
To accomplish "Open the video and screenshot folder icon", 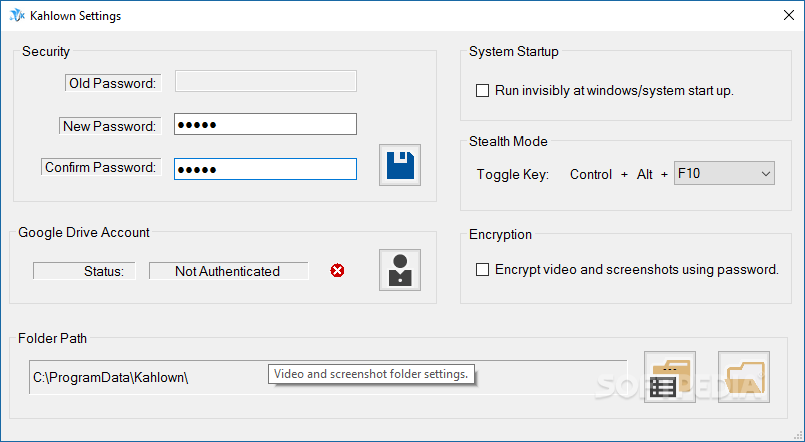I will (744, 377).
